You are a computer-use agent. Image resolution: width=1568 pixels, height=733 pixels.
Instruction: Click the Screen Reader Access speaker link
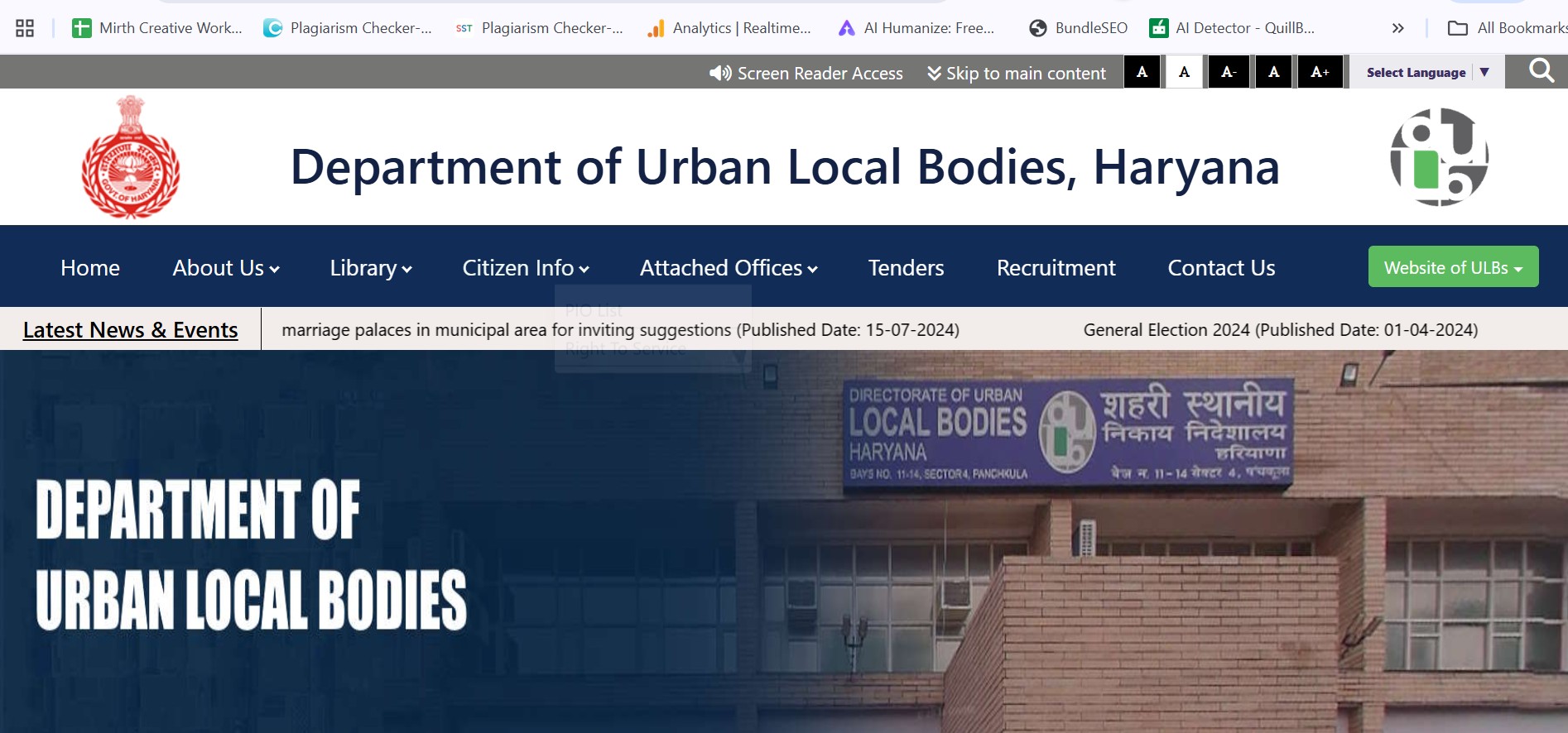[x=806, y=73]
